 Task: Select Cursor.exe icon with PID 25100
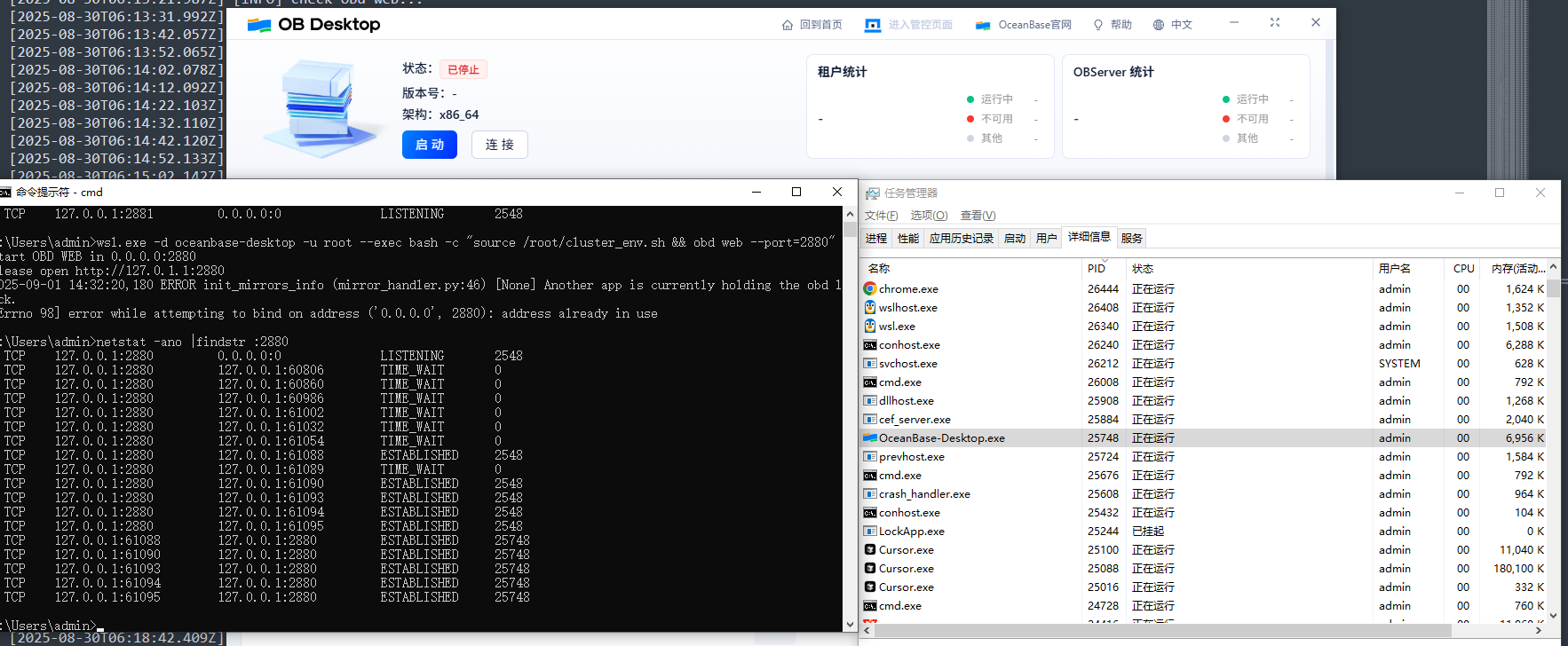(x=870, y=549)
